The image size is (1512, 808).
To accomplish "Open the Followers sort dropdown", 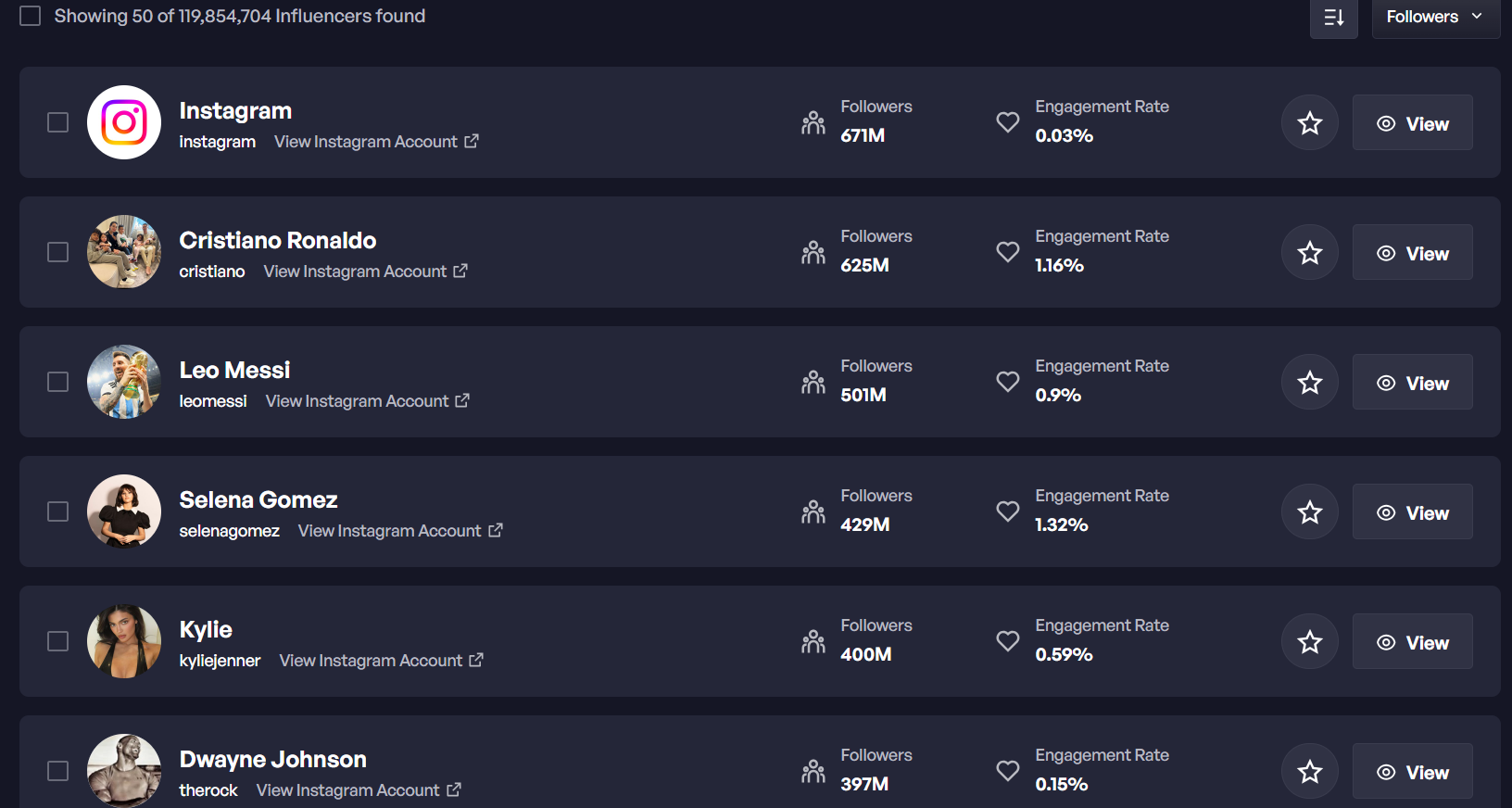I will click(1434, 17).
